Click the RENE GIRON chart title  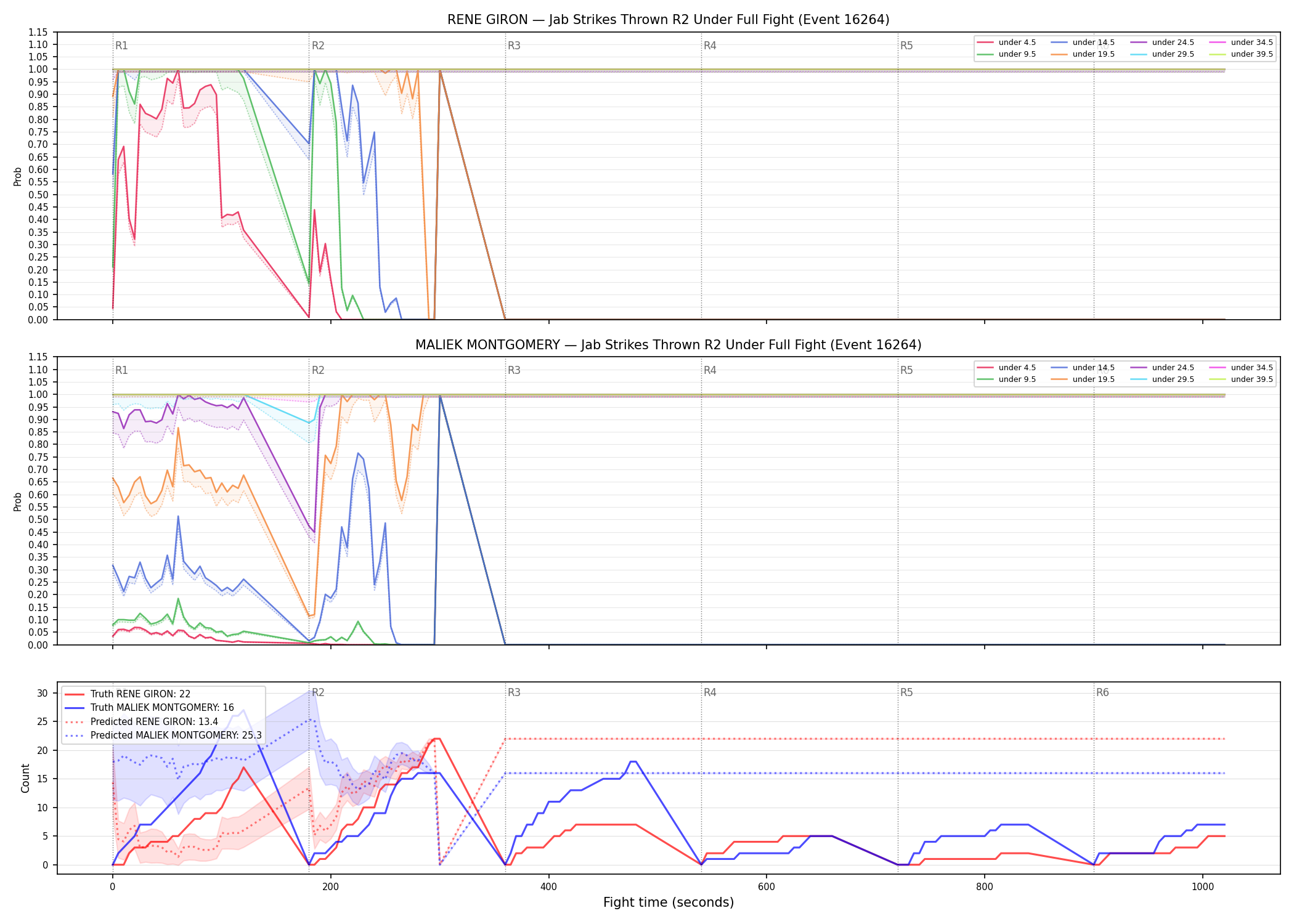click(668, 20)
